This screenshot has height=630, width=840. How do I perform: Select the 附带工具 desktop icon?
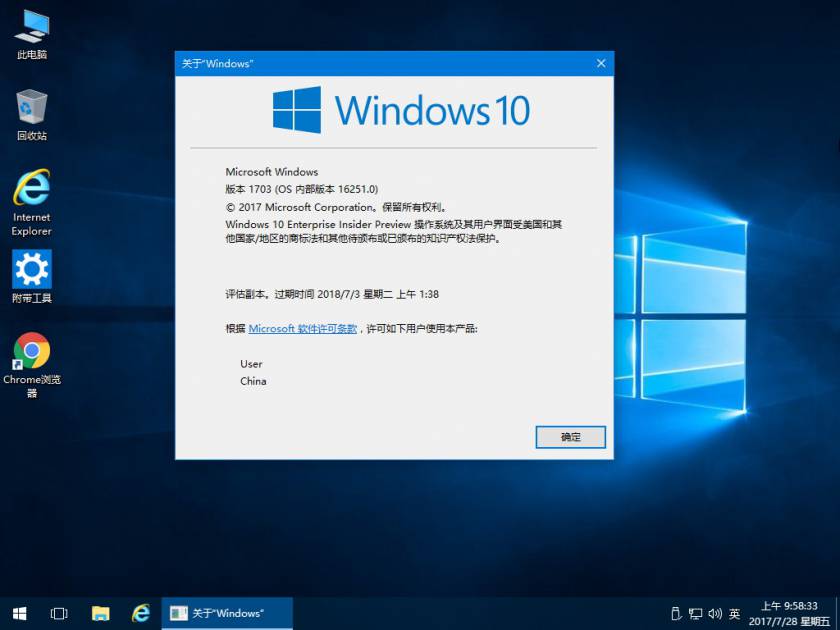(x=32, y=276)
